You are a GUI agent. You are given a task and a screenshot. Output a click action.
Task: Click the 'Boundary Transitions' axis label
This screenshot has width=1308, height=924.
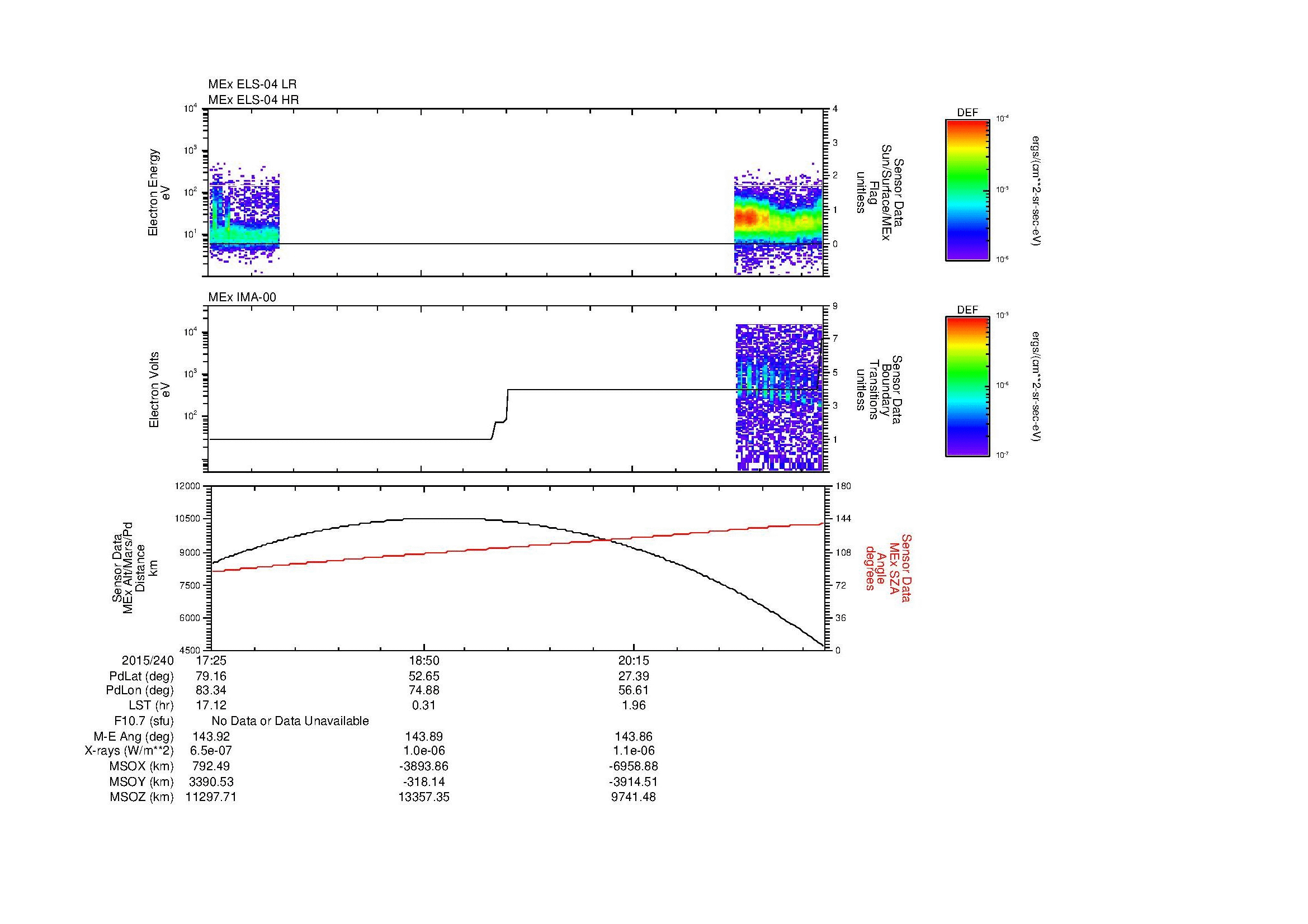click(x=879, y=390)
